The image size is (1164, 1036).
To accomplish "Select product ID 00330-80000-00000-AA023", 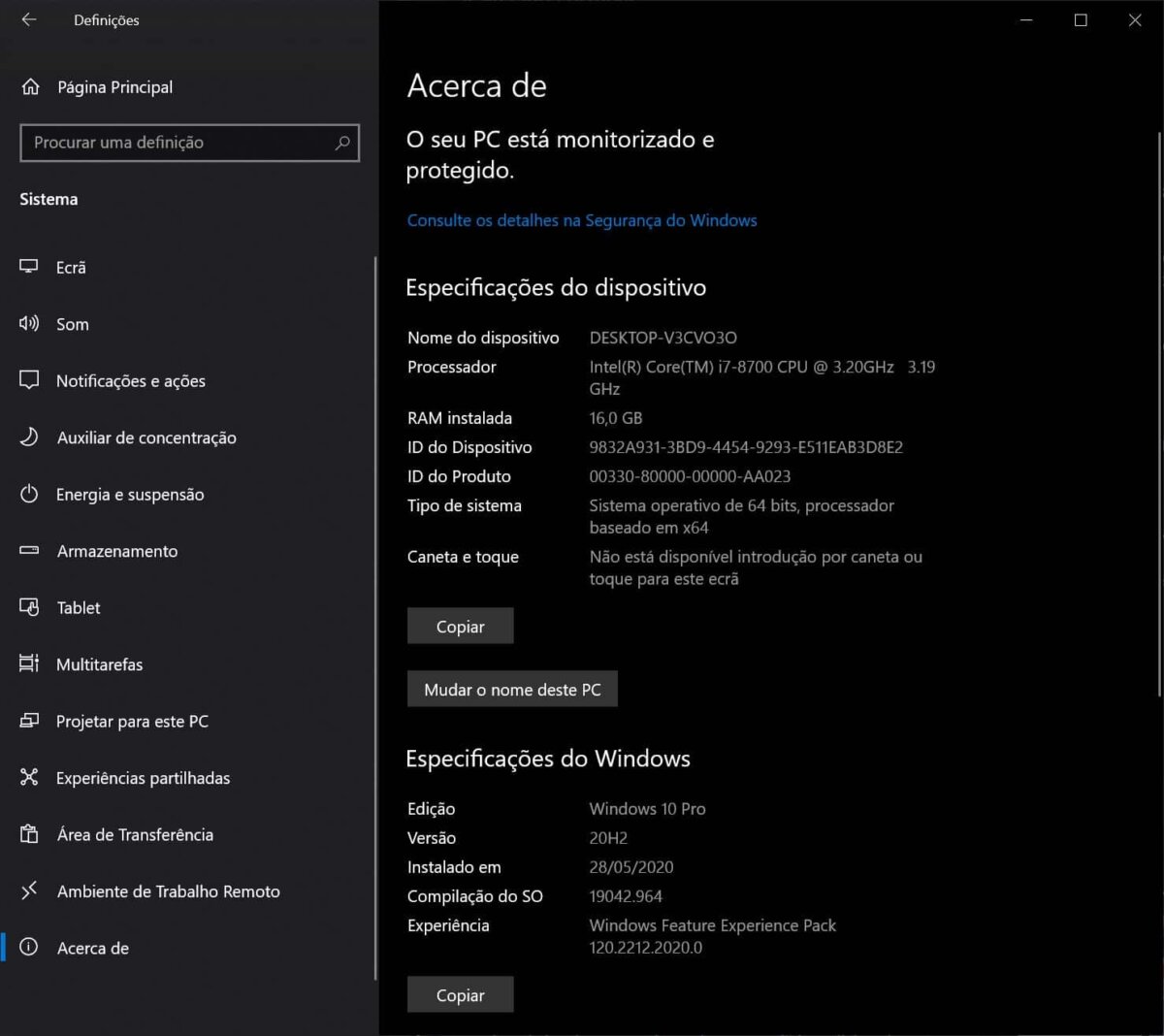I will tap(690, 476).
